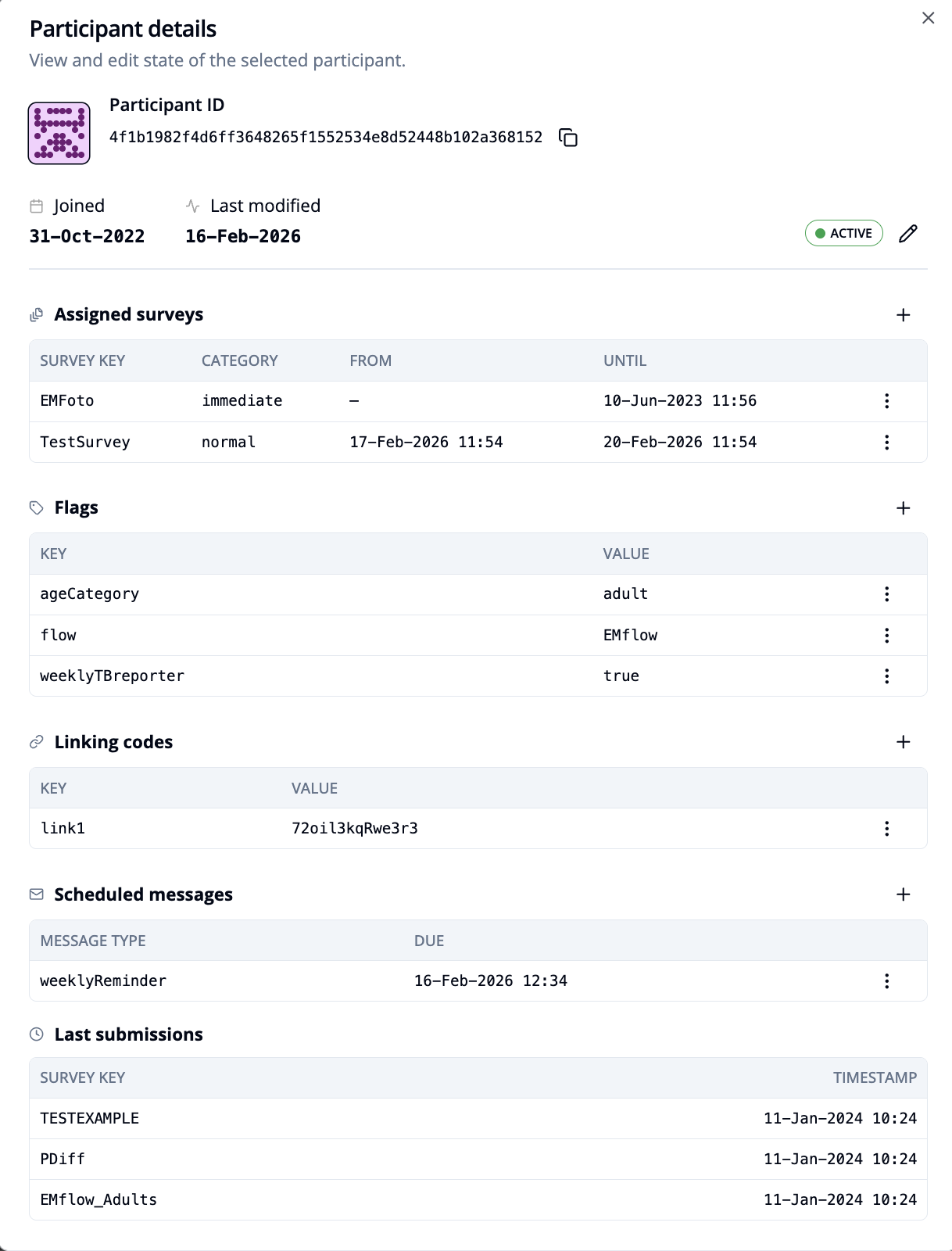Open options menu for TestSurvey row
Viewport: 952px width, 1251px height.
click(886, 443)
